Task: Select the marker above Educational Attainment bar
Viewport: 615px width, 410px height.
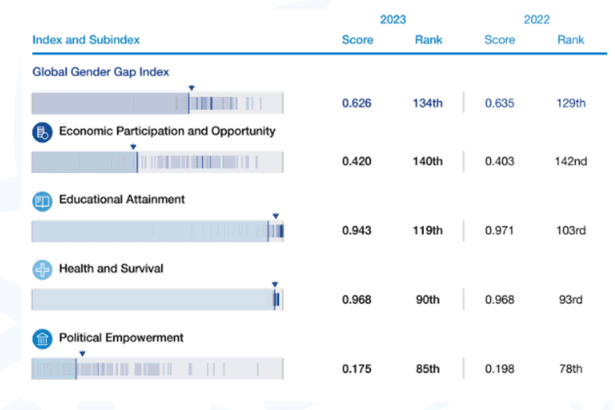Action: pyautogui.click(x=274, y=215)
